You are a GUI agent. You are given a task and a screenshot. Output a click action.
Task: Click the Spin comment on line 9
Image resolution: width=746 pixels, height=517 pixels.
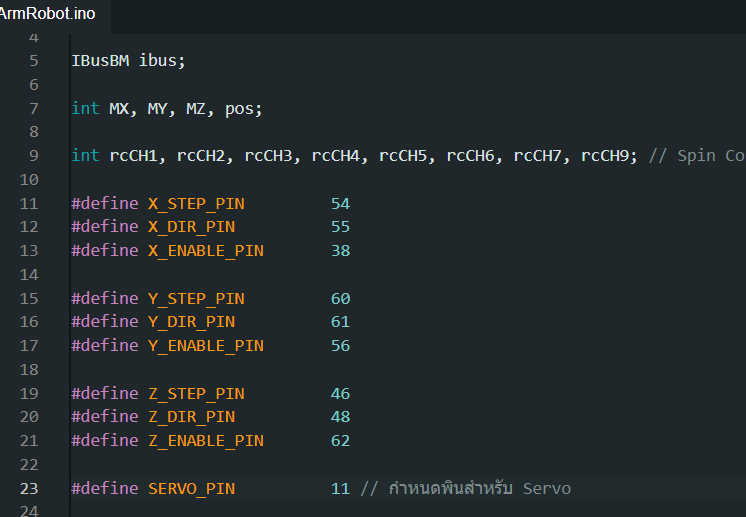click(x=697, y=156)
